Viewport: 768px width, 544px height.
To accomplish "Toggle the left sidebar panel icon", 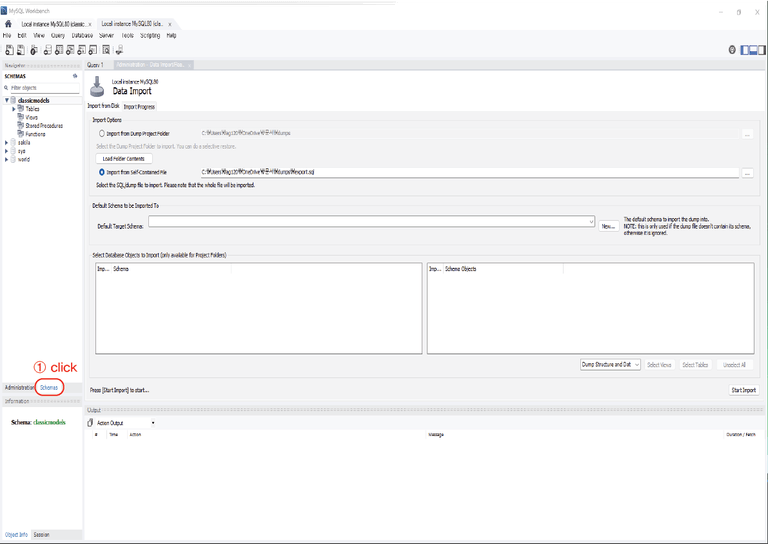I will [x=745, y=50].
